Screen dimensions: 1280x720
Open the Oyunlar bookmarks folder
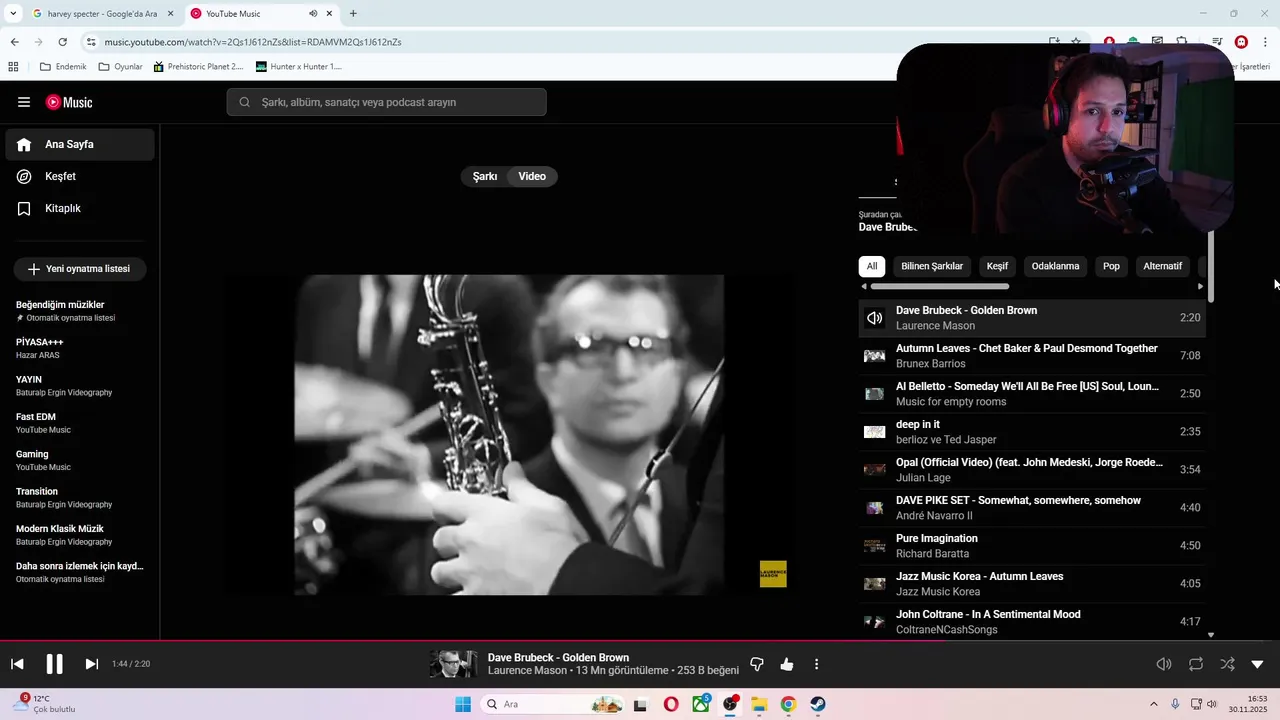click(x=120, y=67)
